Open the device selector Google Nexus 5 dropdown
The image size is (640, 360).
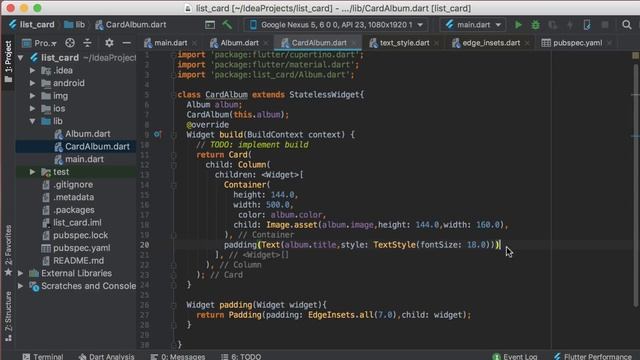[x=336, y=25]
